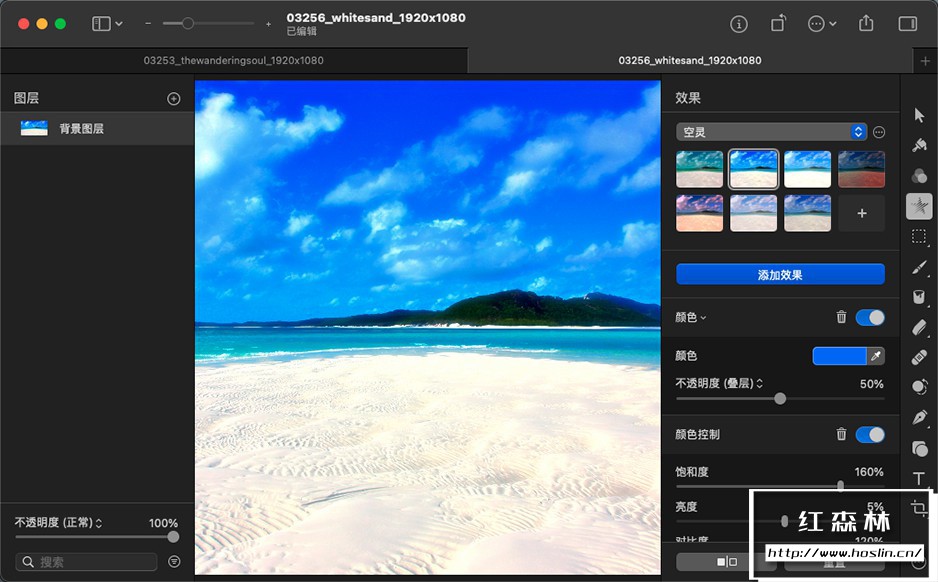The height and width of the screenshot is (582, 938).
Task: Disable the 颜色 effect toggle
Action: [x=869, y=316]
